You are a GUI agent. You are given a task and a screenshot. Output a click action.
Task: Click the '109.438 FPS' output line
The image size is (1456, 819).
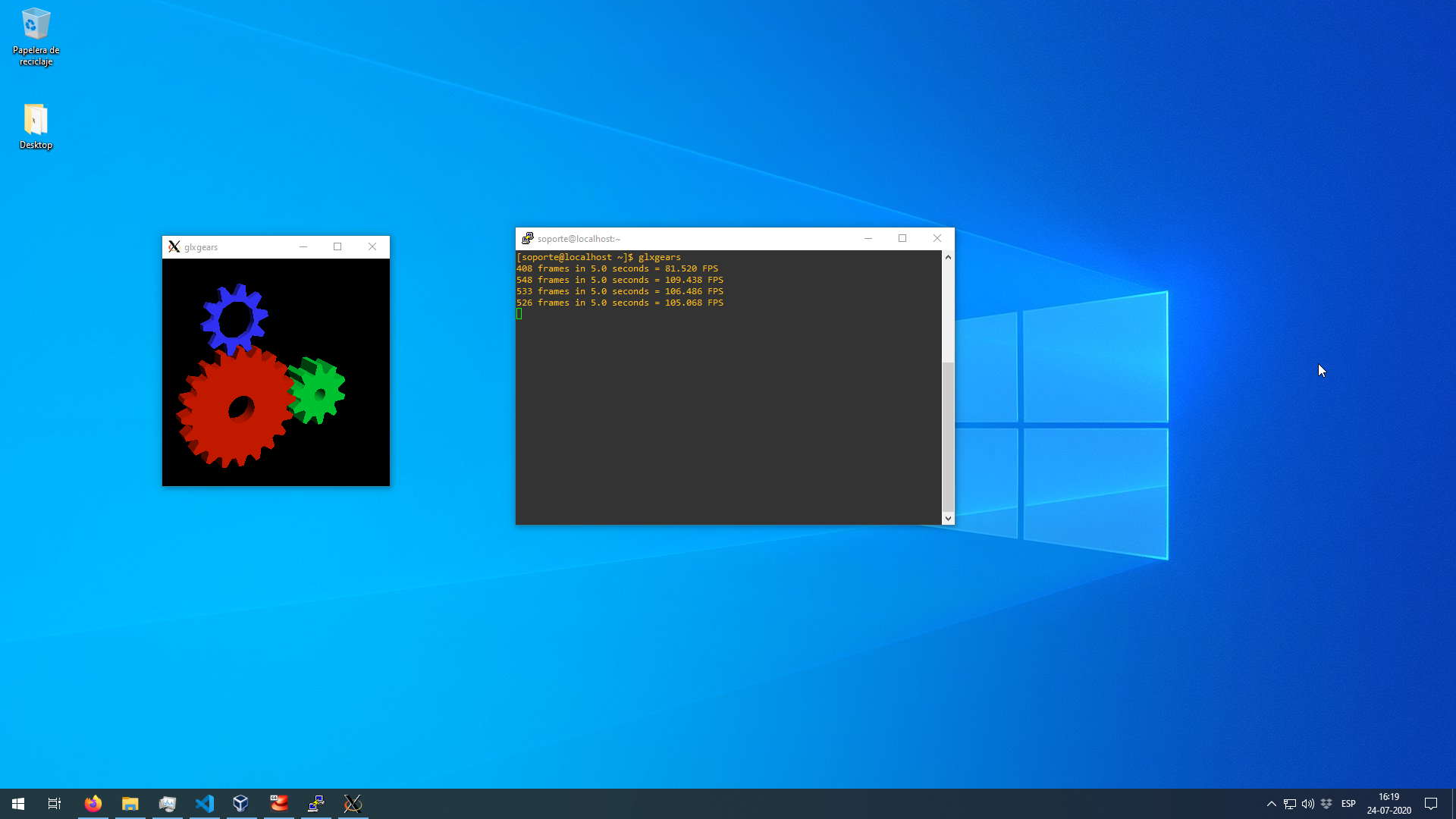click(x=620, y=280)
